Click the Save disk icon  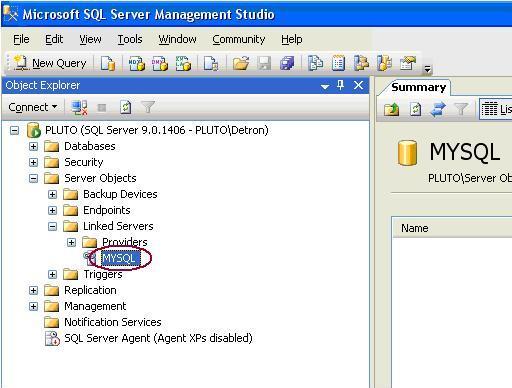(264, 63)
